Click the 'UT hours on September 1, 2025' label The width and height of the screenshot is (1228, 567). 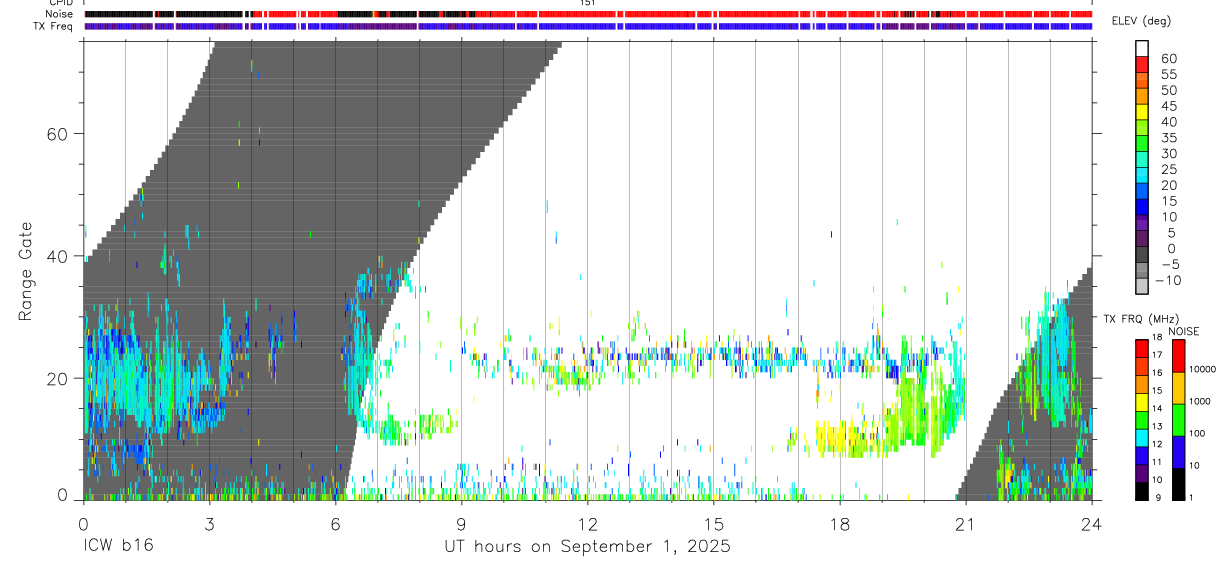(587, 548)
